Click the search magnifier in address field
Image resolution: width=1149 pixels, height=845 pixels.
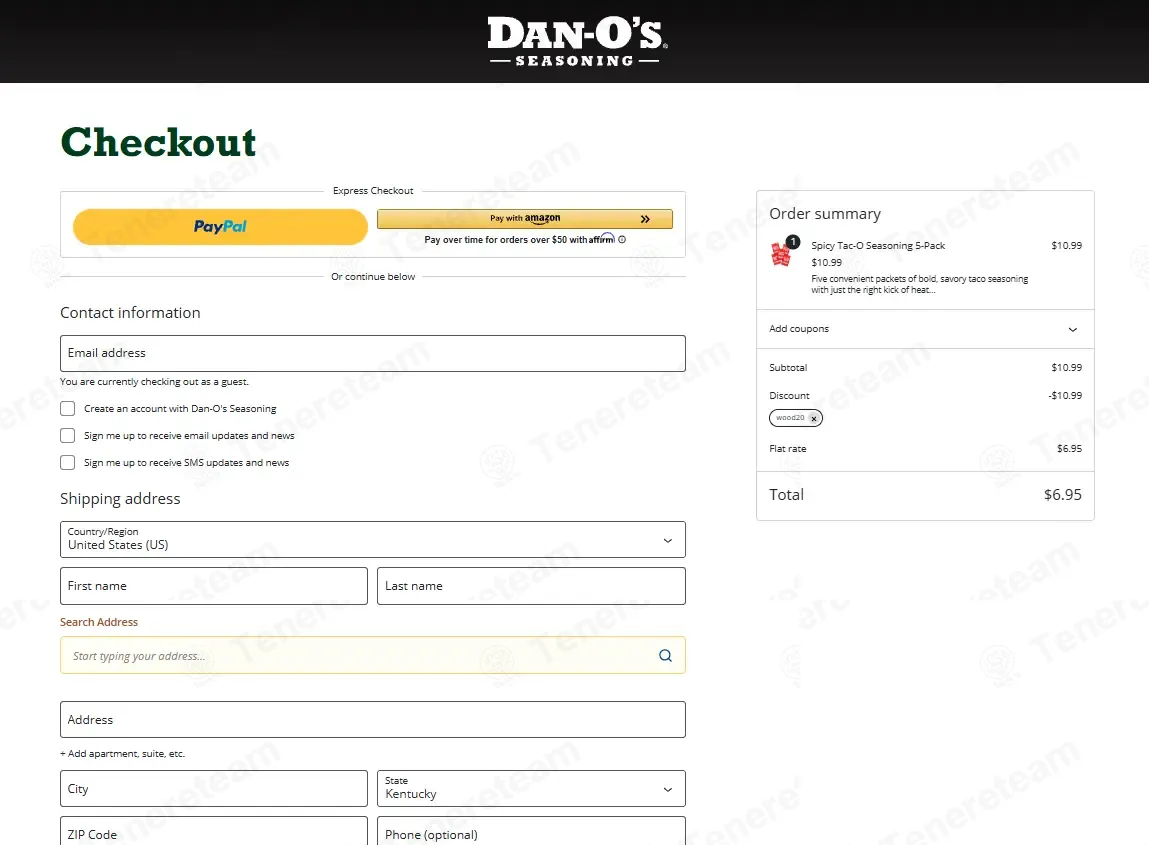coord(665,655)
